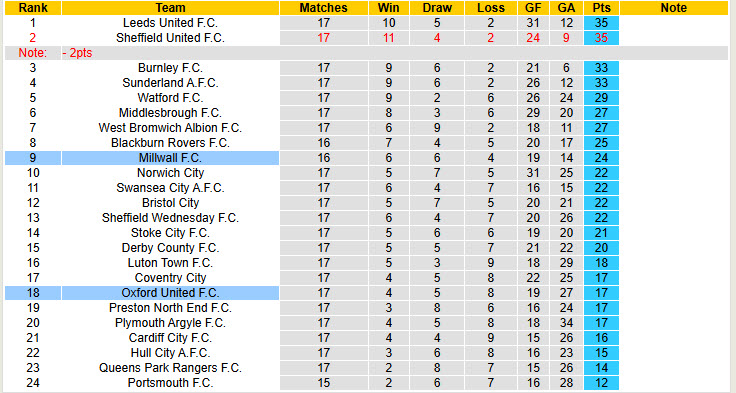This screenshot has width=736, height=393.
Task: Select the highlighted Millwall F.C. row
Action: [x=312, y=158]
